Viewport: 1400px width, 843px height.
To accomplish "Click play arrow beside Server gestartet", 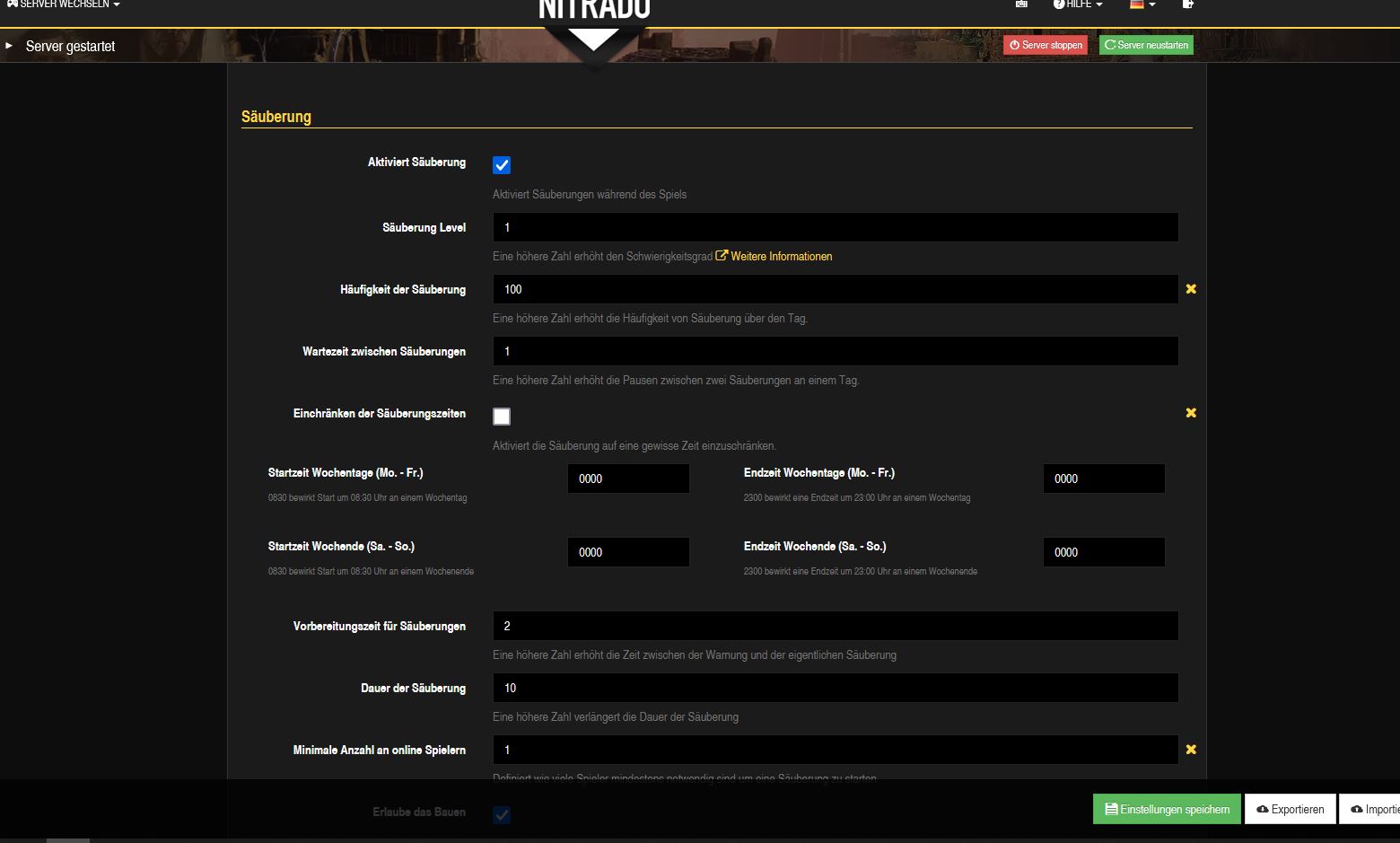I will (9, 46).
